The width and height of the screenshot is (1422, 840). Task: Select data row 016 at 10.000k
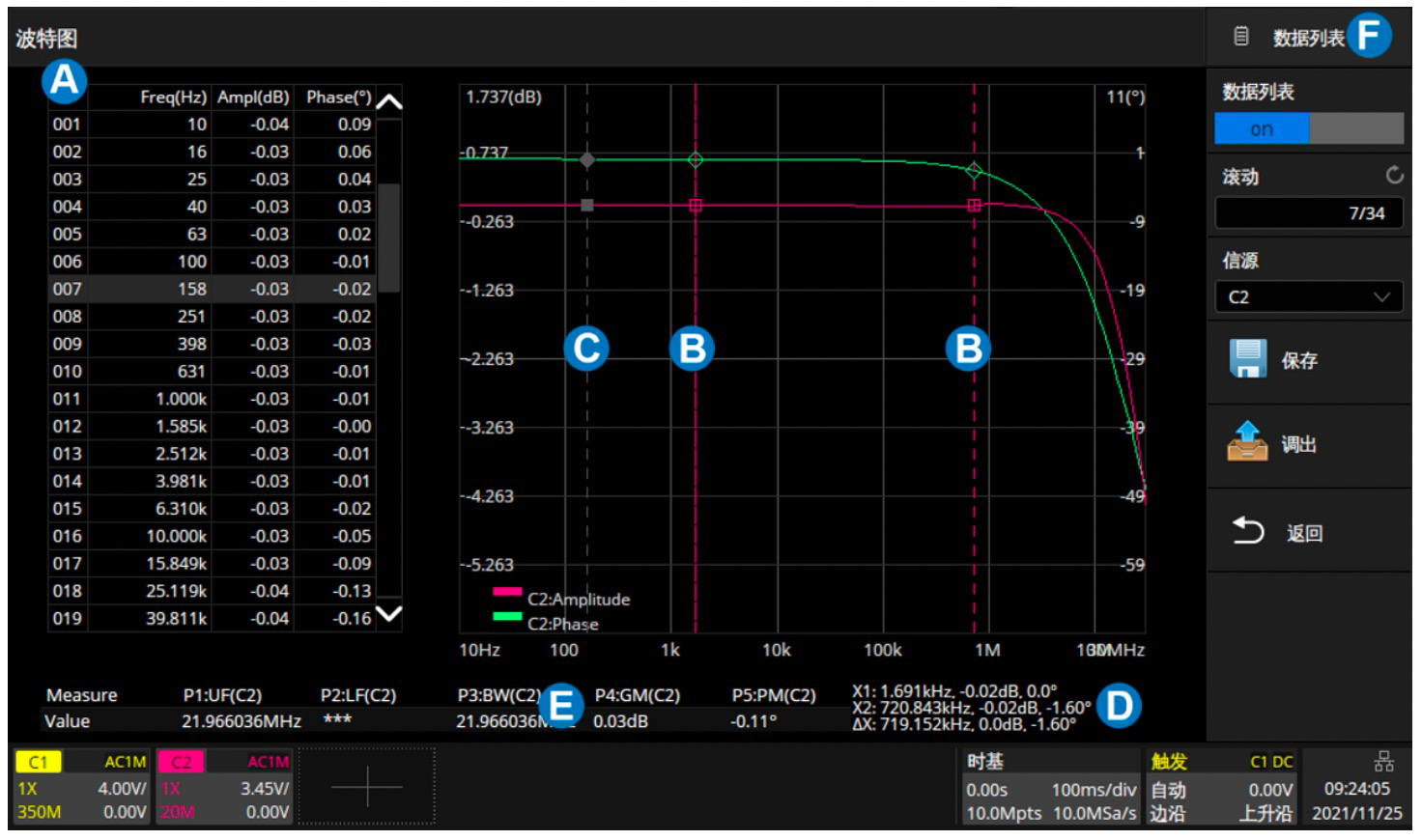point(212,536)
